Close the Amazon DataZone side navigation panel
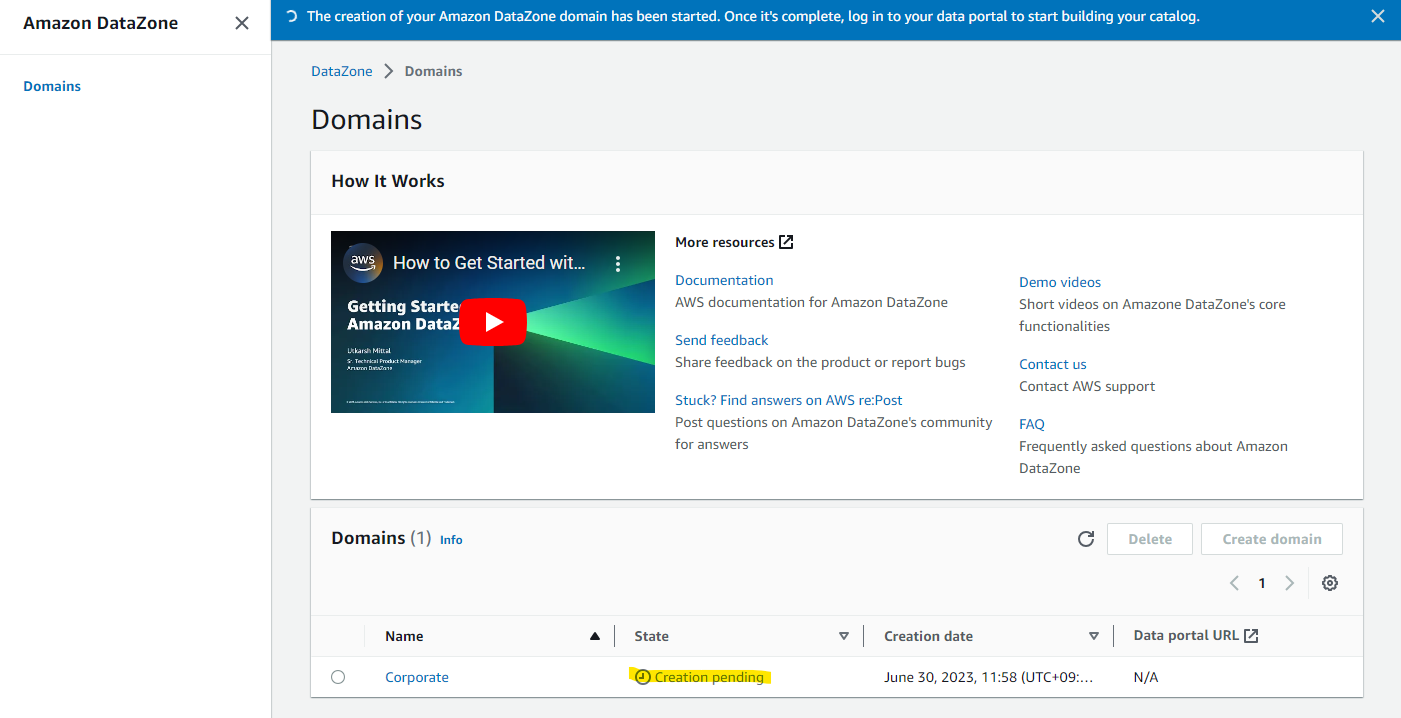 [x=242, y=23]
